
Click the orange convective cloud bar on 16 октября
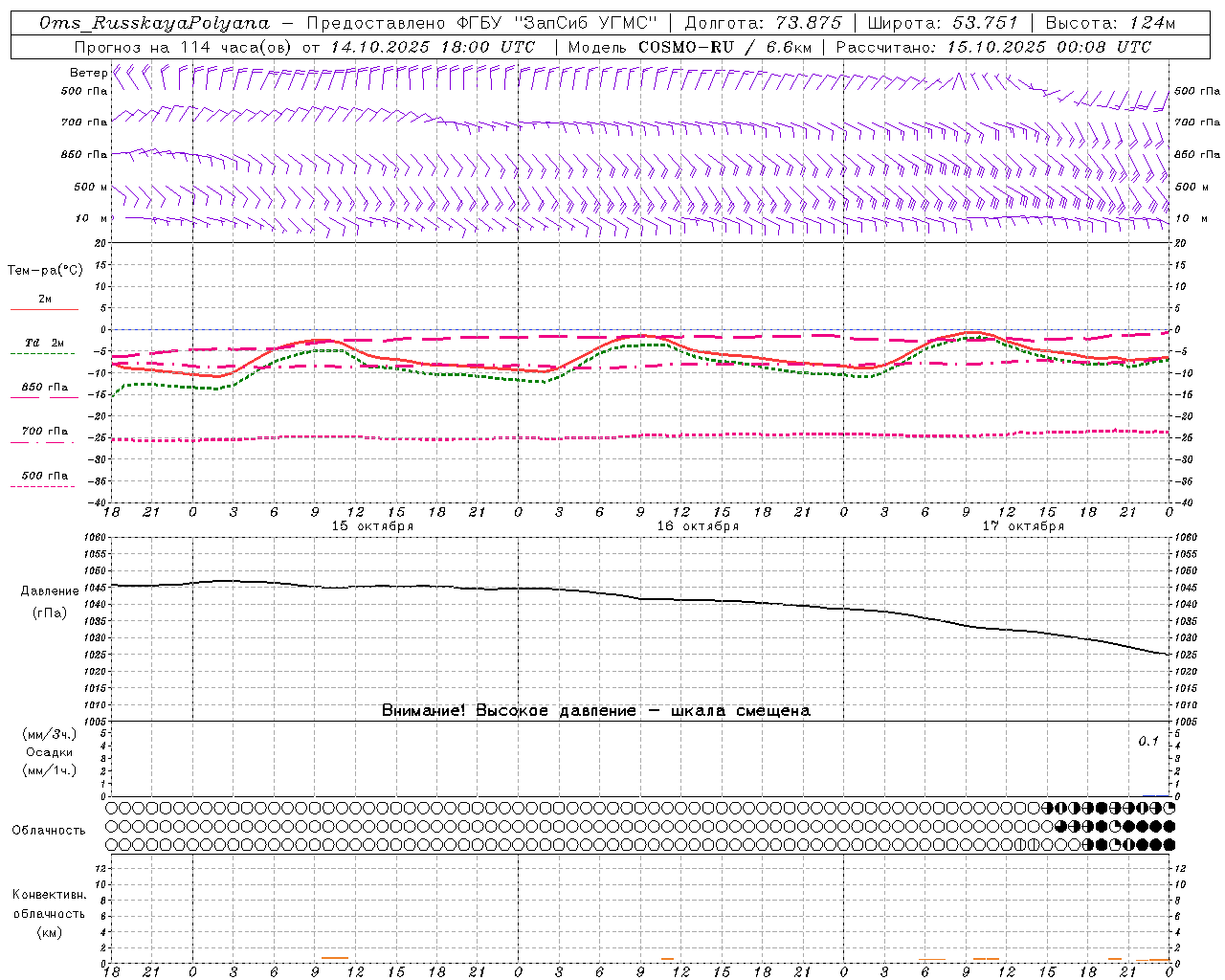click(x=667, y=959)
